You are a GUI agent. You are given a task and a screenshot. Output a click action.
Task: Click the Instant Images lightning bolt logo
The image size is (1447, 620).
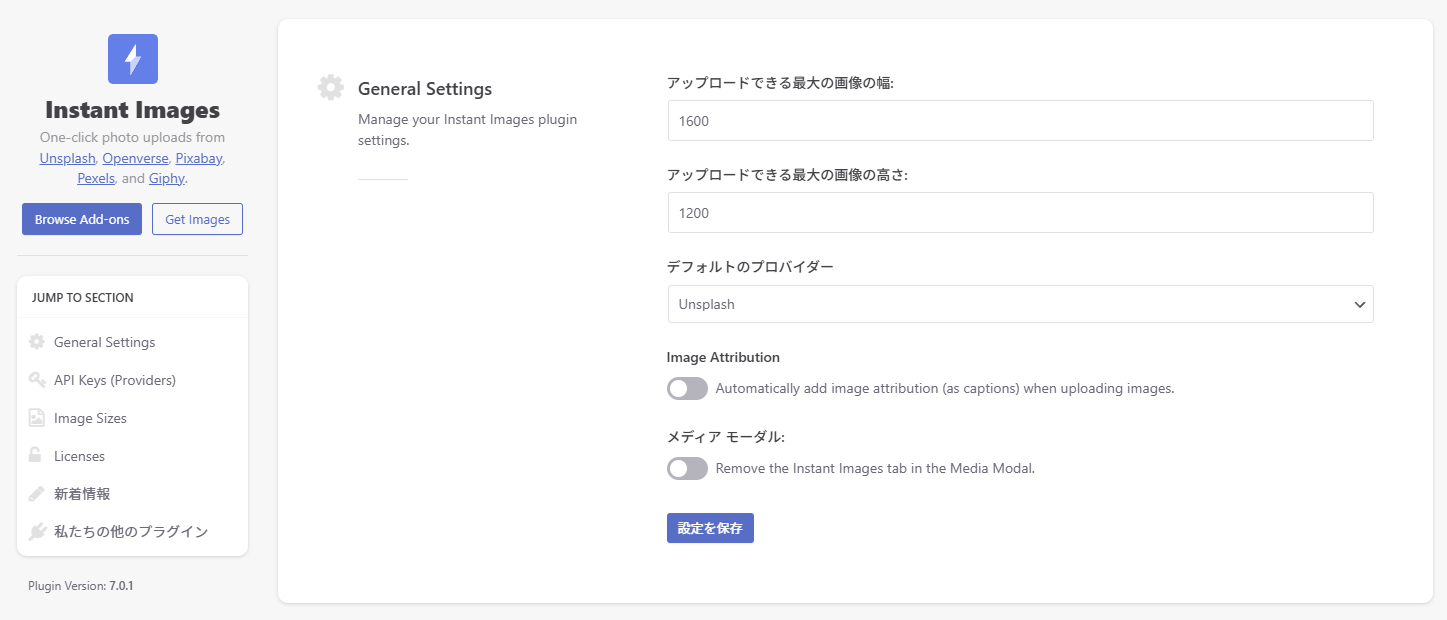pos(133,59)
